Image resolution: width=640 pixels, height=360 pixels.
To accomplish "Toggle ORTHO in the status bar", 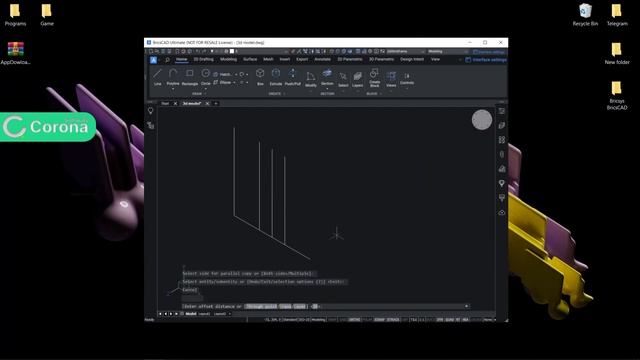I will coord(354,320).
